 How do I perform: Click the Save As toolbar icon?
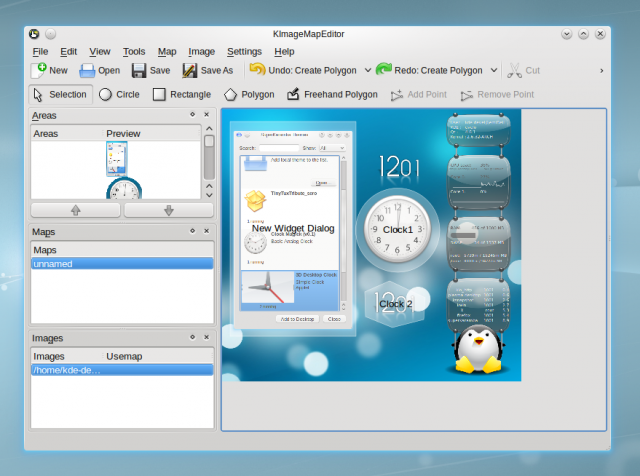point(207,70)
